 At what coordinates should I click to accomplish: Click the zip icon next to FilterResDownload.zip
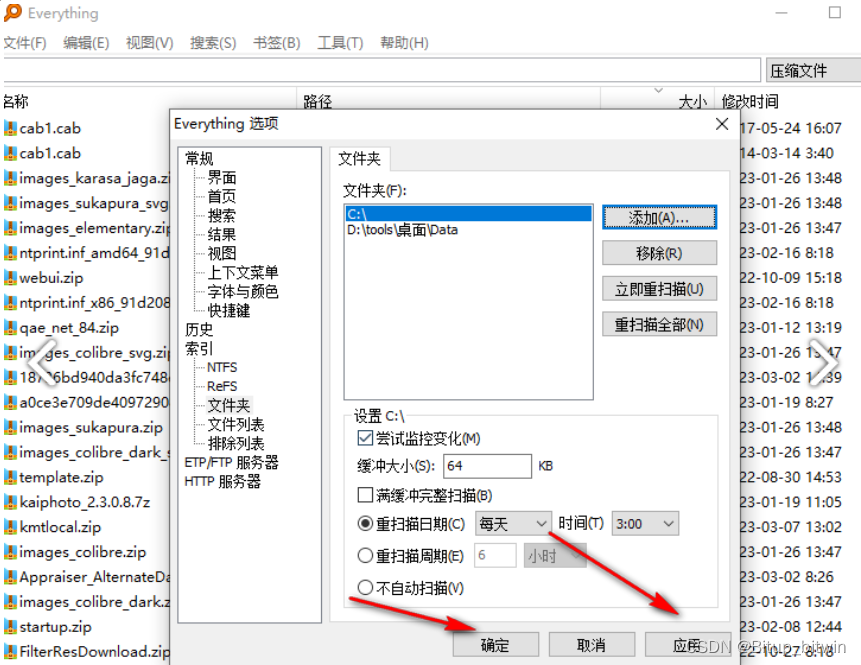coord(12,652)
